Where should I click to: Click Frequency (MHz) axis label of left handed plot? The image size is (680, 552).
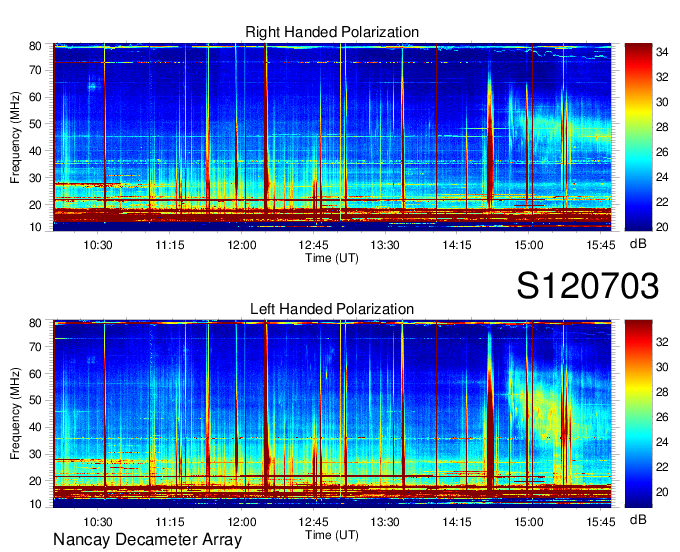(x=15, y=414)
